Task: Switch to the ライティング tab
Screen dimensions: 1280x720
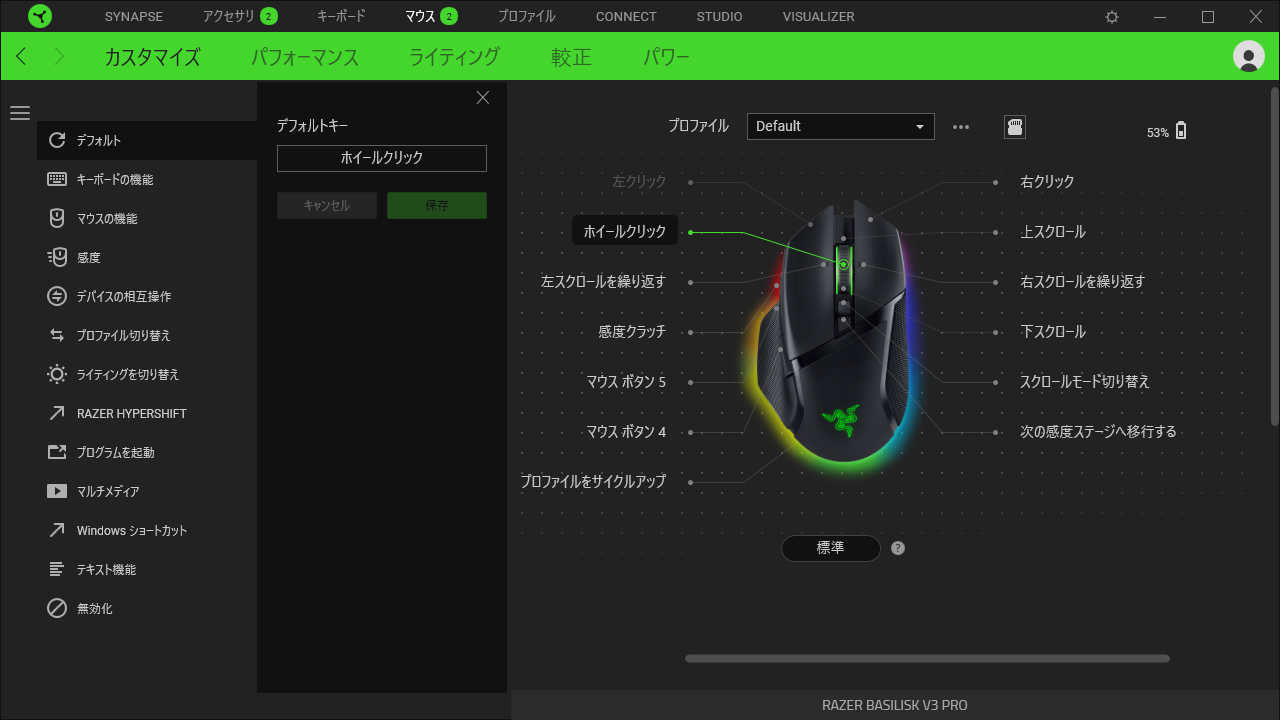Action: [454, 57]
